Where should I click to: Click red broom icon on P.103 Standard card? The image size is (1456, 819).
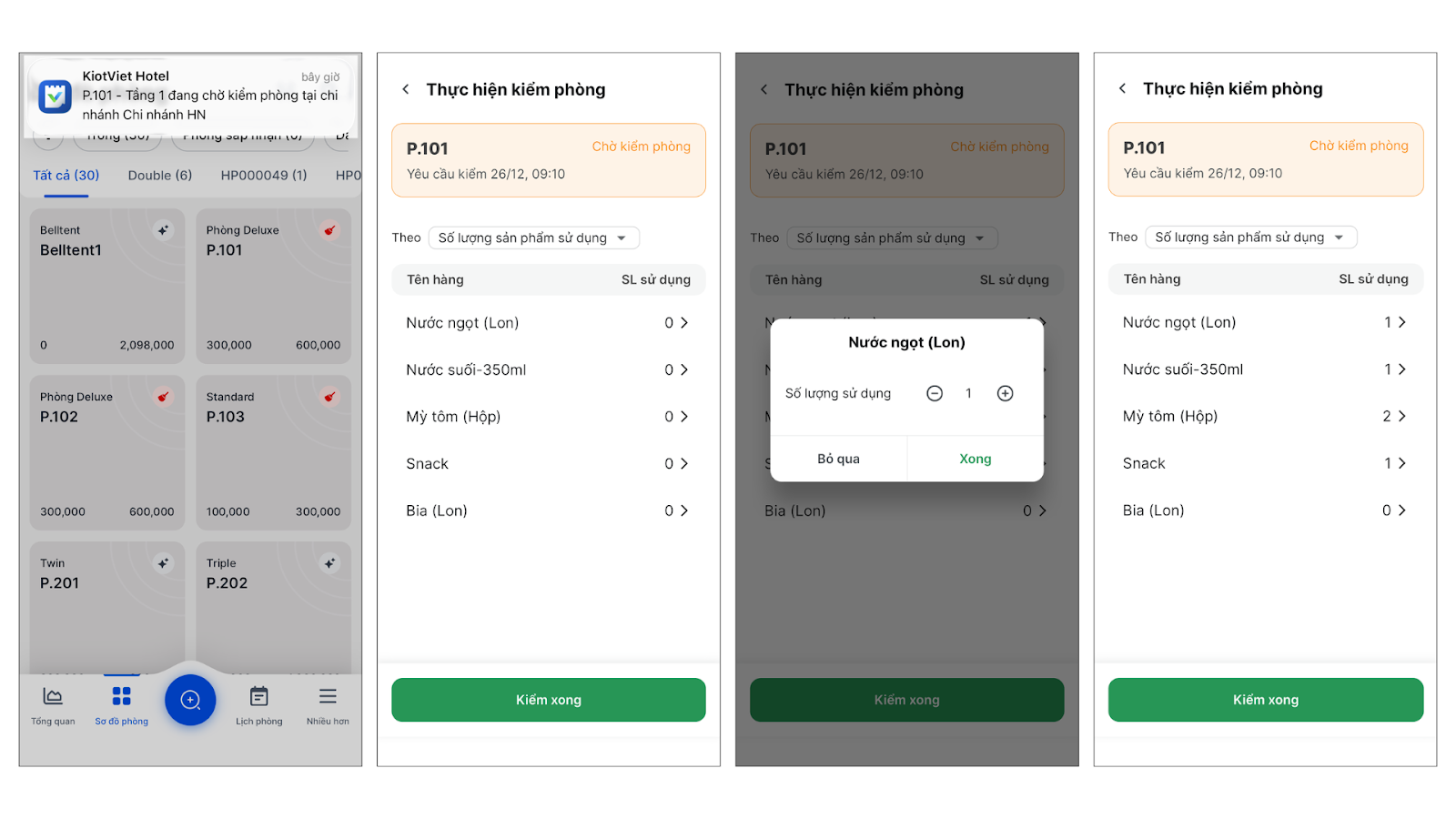tap(329, 397)
